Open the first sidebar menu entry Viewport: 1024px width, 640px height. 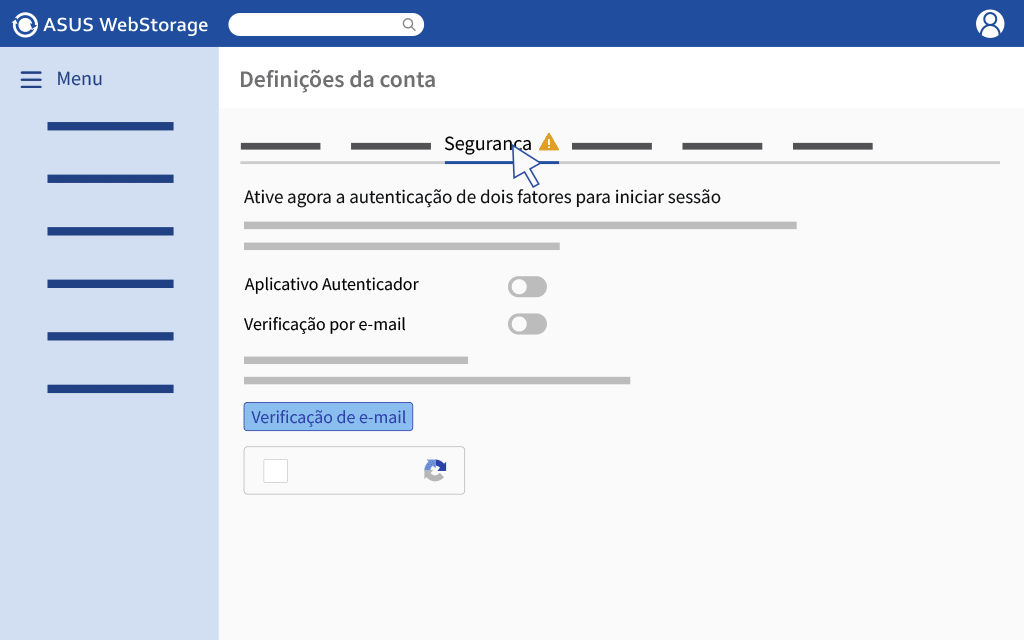[110, 126]
